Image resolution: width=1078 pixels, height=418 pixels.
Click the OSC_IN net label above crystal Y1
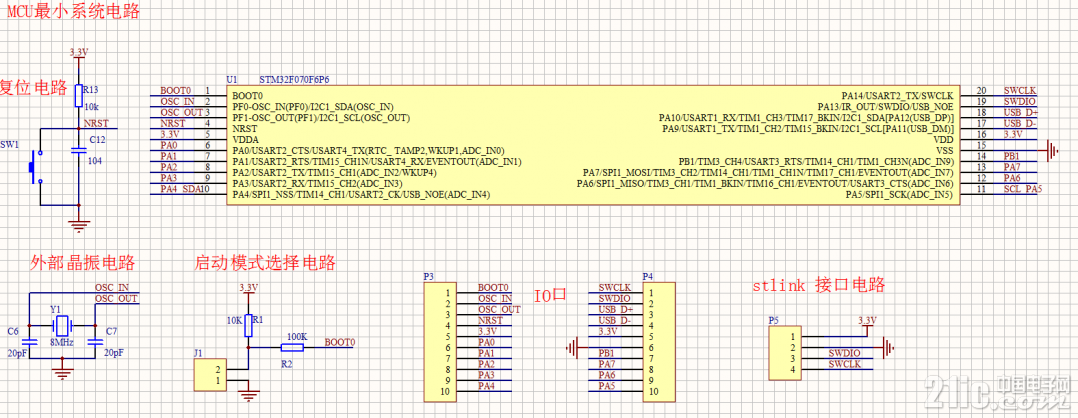click(112, 288)
